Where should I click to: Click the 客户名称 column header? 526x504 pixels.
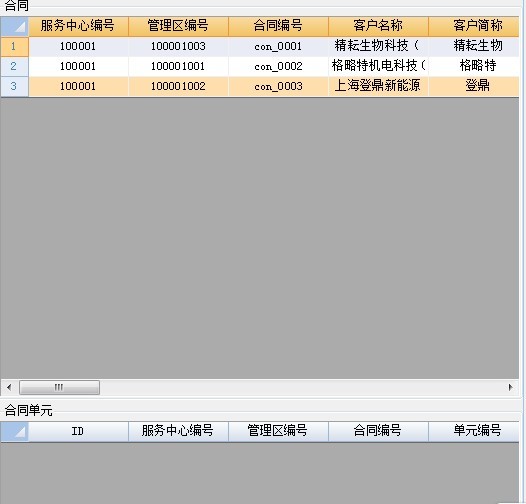pos(378,26)
